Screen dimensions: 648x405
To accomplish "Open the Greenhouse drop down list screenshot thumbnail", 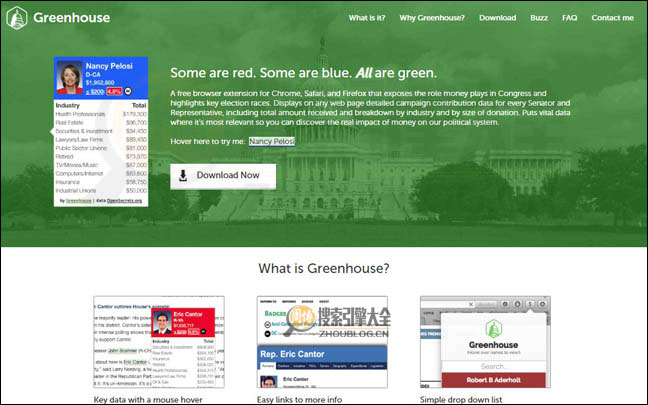I will coord(485,342).
